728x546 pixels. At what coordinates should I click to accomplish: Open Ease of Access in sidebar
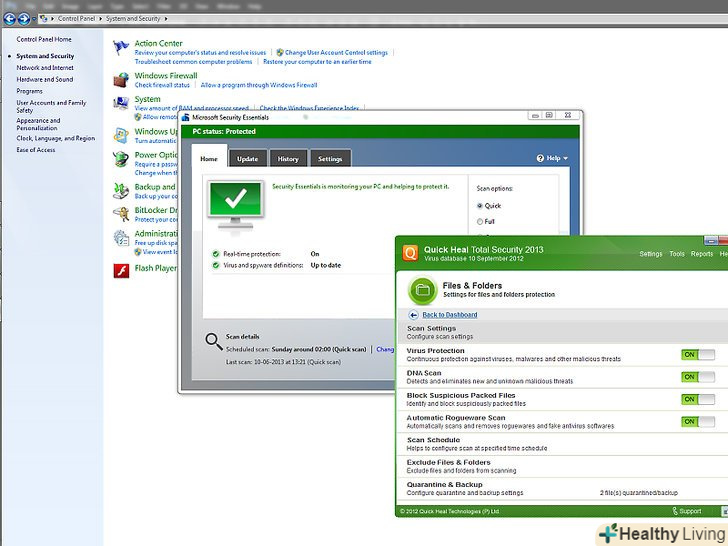click(36, 150)
